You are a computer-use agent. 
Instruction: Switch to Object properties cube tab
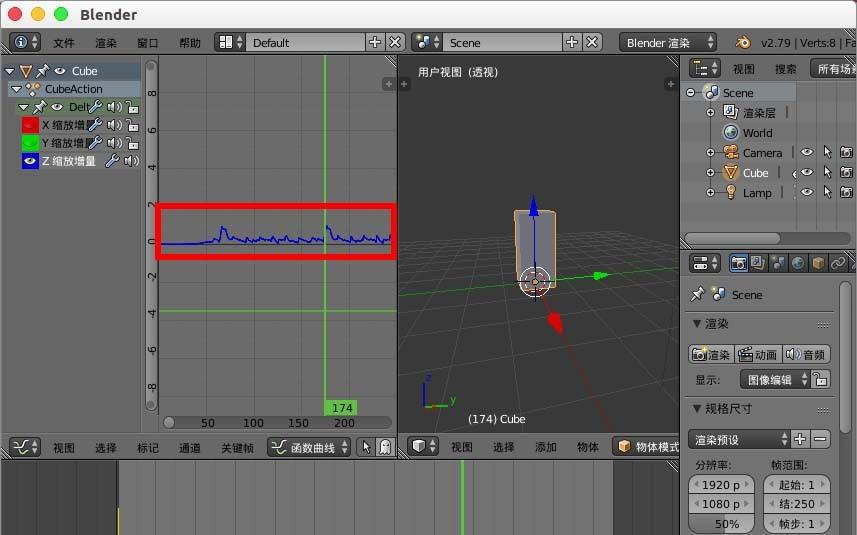pos(818,263)
